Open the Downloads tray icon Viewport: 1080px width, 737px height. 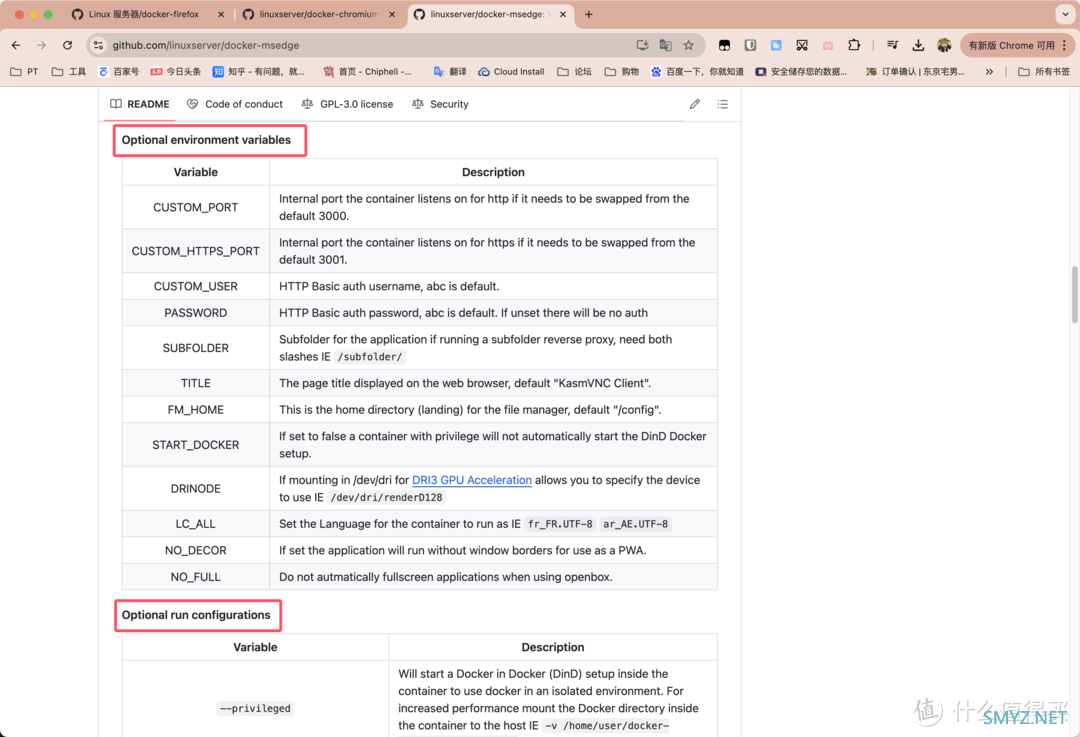click(918, 45)
